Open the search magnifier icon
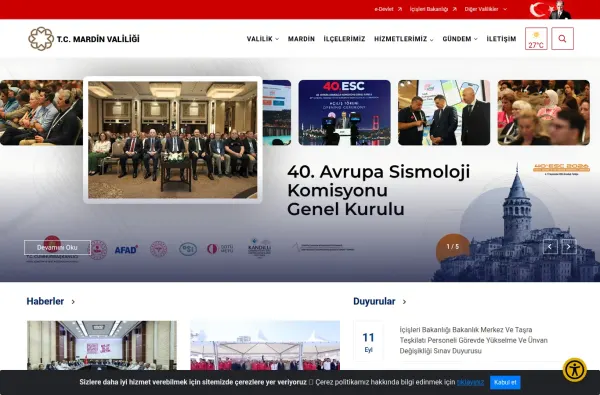Viewport: 600px width, 395px height. (x=562, y=39)
